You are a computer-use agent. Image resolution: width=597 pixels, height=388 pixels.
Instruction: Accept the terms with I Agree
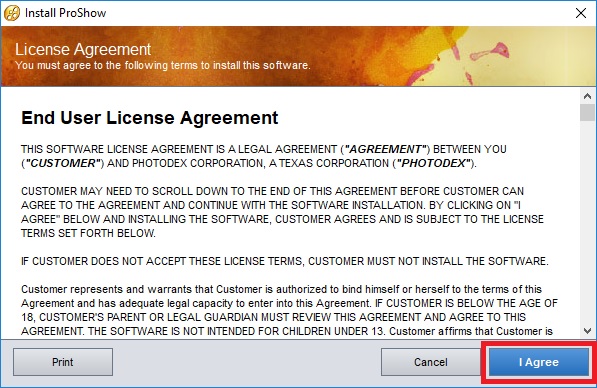click(539, 362)
